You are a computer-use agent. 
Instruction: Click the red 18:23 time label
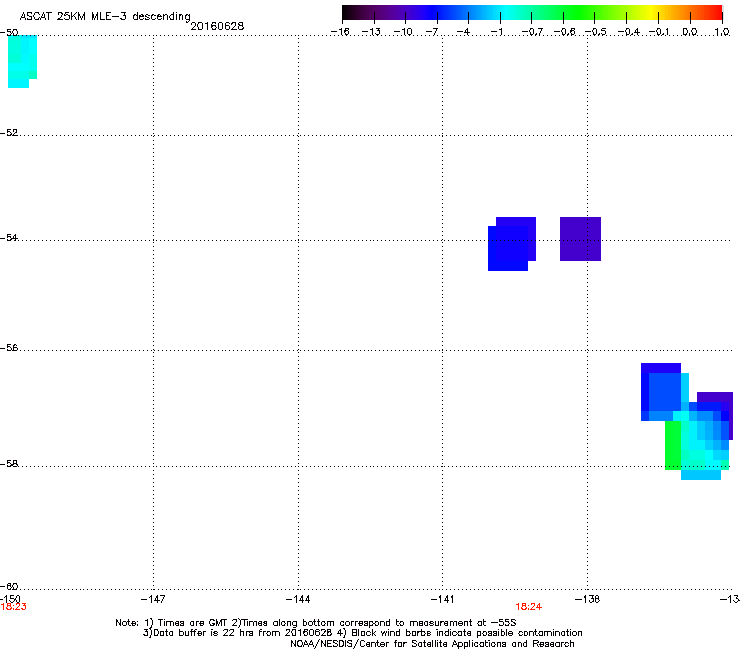[14, 607]
